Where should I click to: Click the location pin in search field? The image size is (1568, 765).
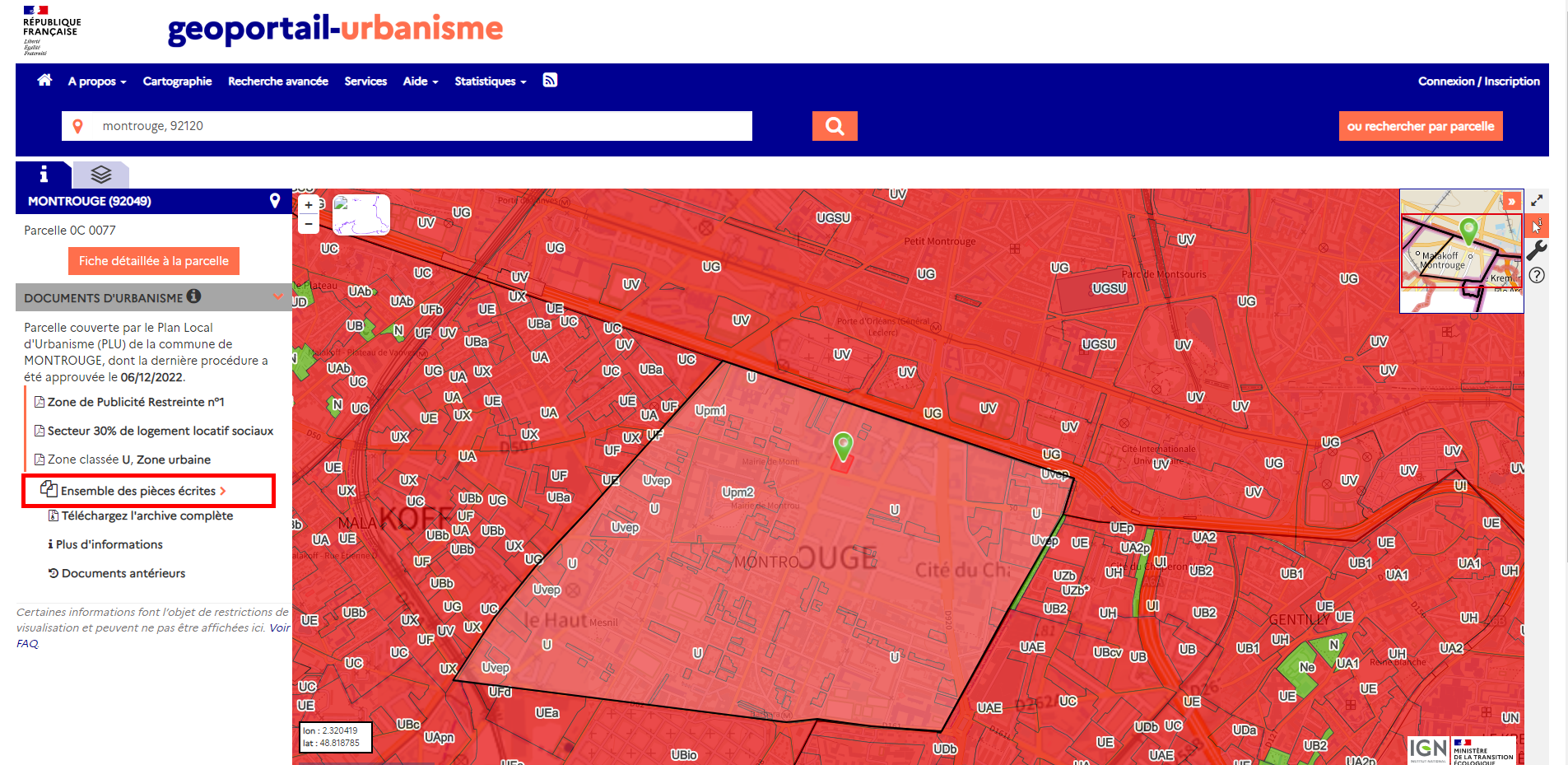(x=77, y=126)
